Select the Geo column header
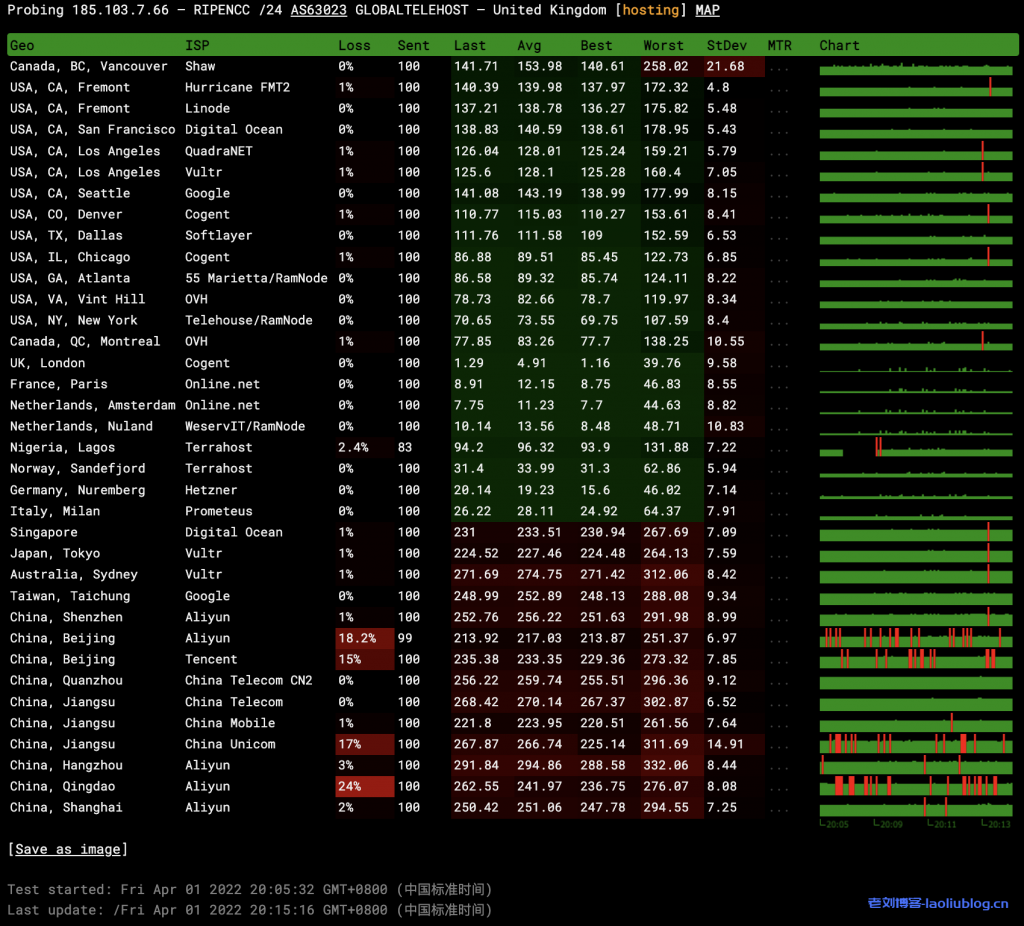Viewport: 1024px width, 926px height. tap(22, 45)
